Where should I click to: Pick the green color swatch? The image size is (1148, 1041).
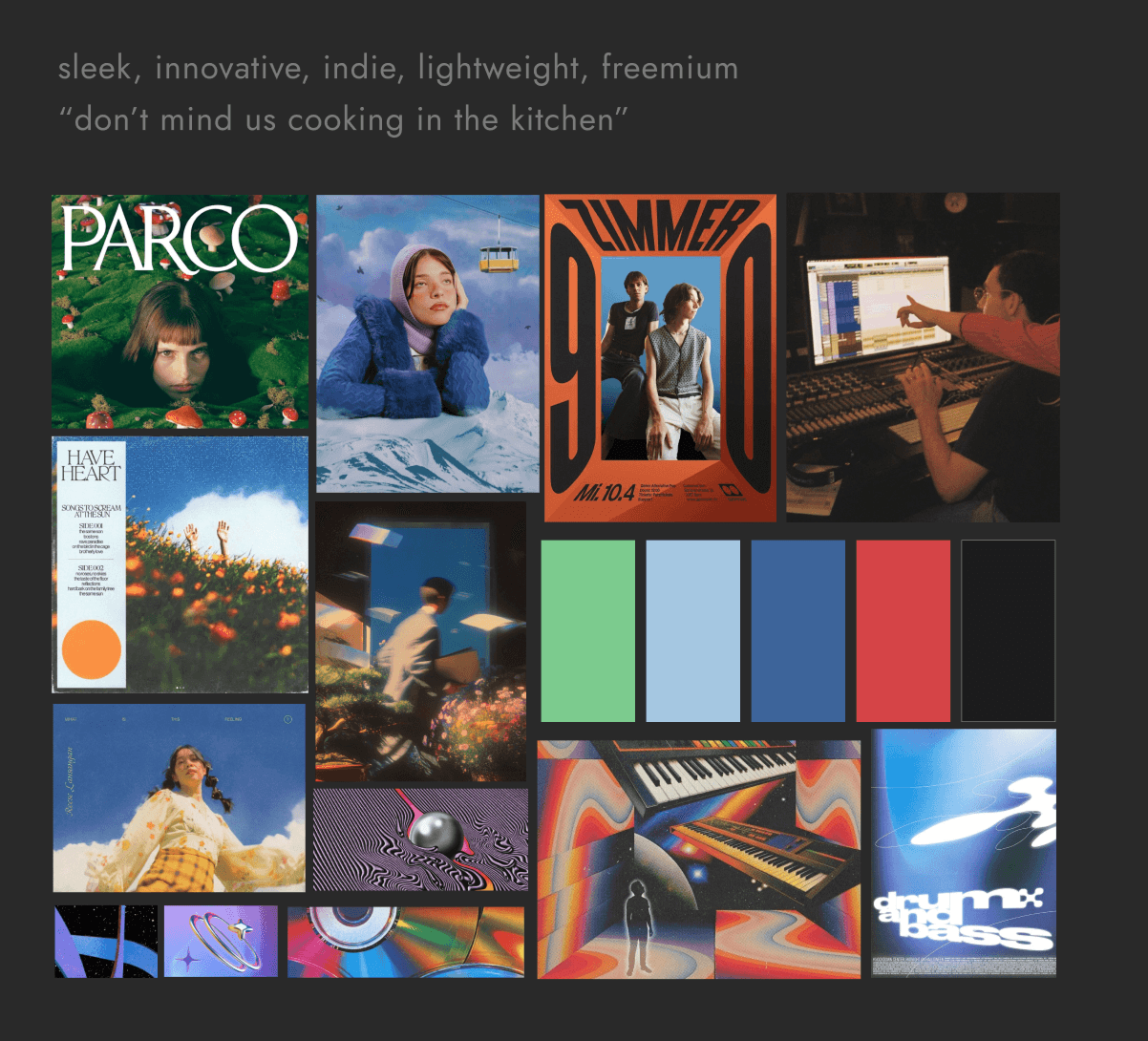588,630
